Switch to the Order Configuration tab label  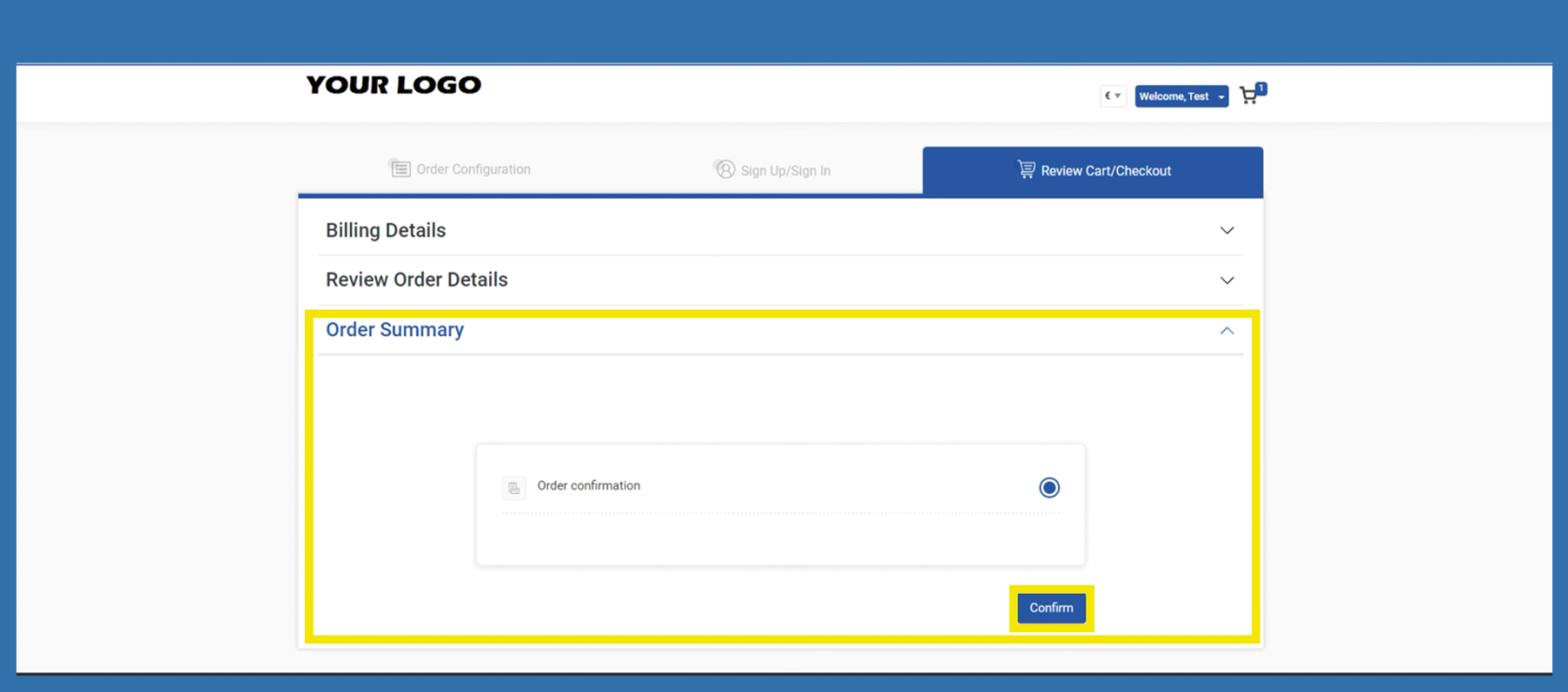tap(473, 169)
